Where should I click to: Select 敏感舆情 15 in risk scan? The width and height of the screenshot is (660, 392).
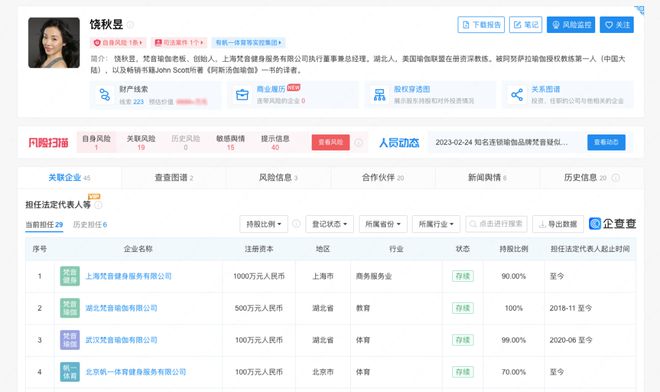pyautogui.click(x=231, y=142)
